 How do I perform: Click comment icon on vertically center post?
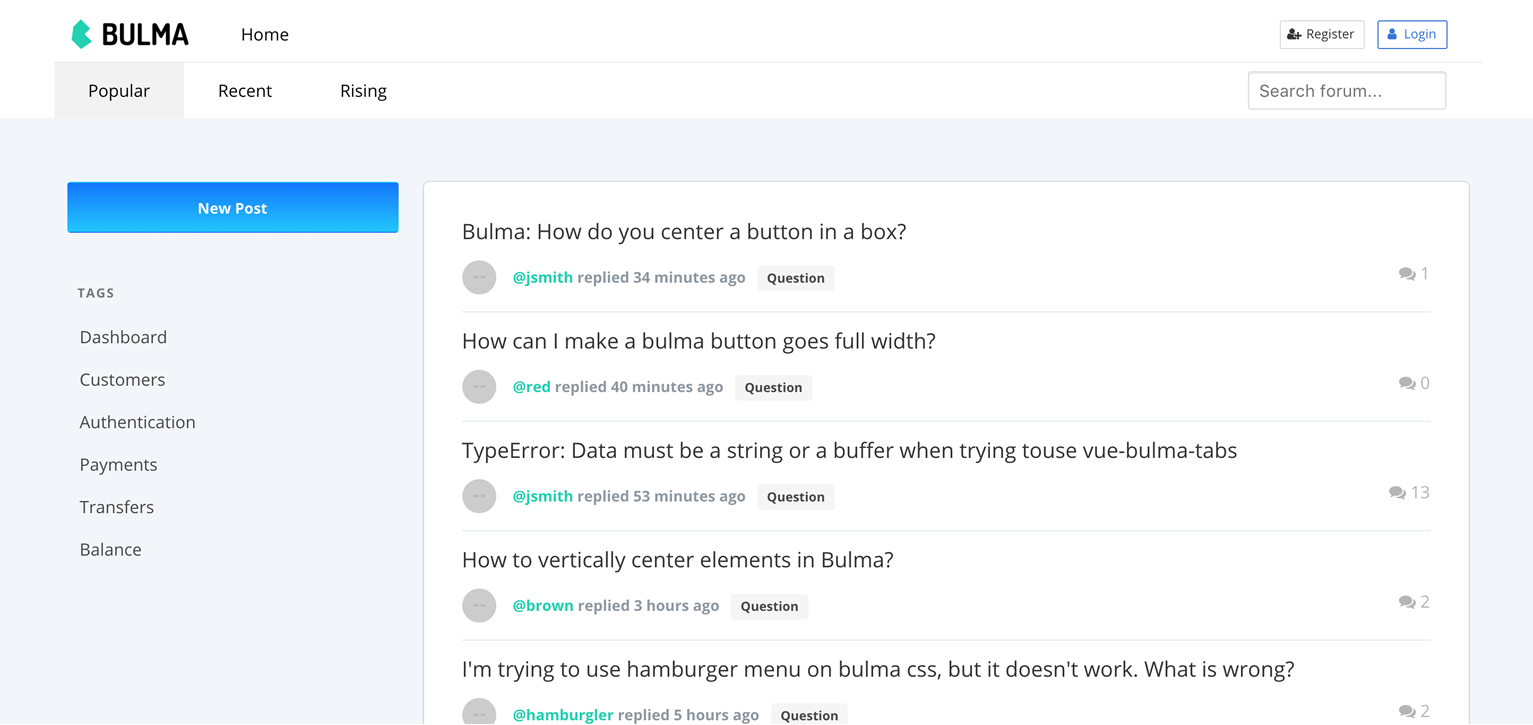point(1406,602)
